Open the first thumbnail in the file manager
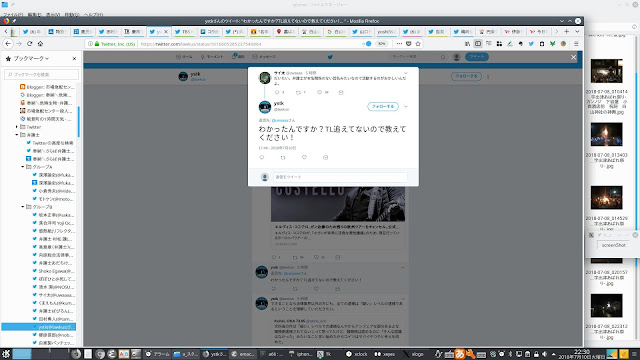 tap(607, 71)
